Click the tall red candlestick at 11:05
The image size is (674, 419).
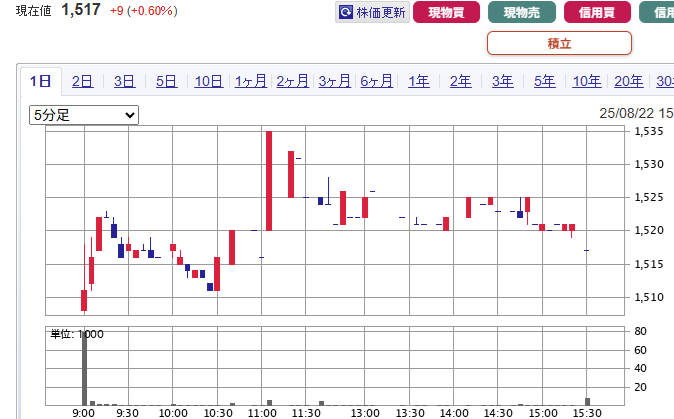click(x=269, y=181)
